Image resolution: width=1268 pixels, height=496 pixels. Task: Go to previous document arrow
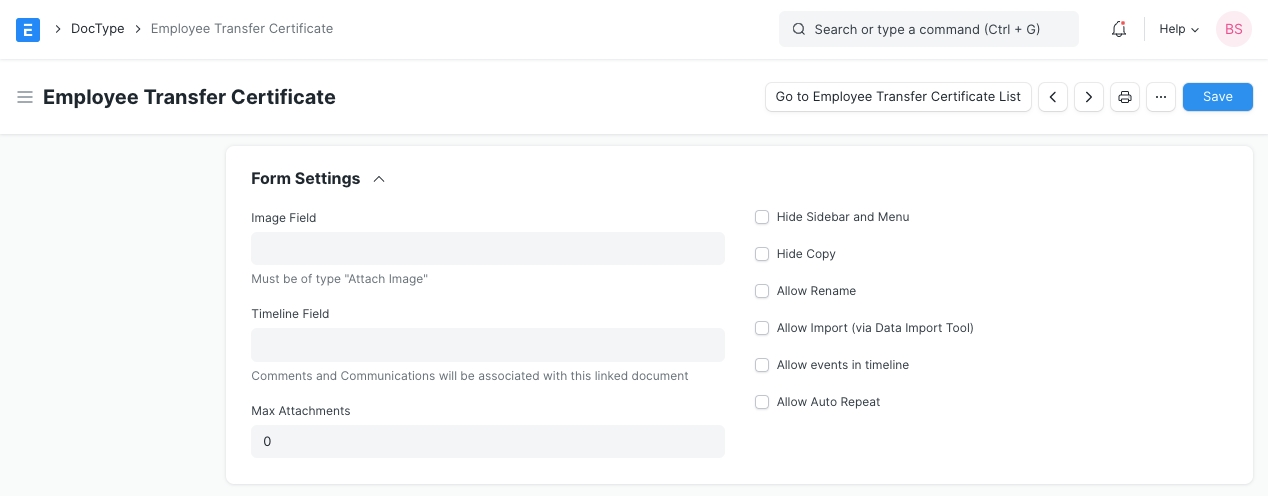(x=1053, y=97)
